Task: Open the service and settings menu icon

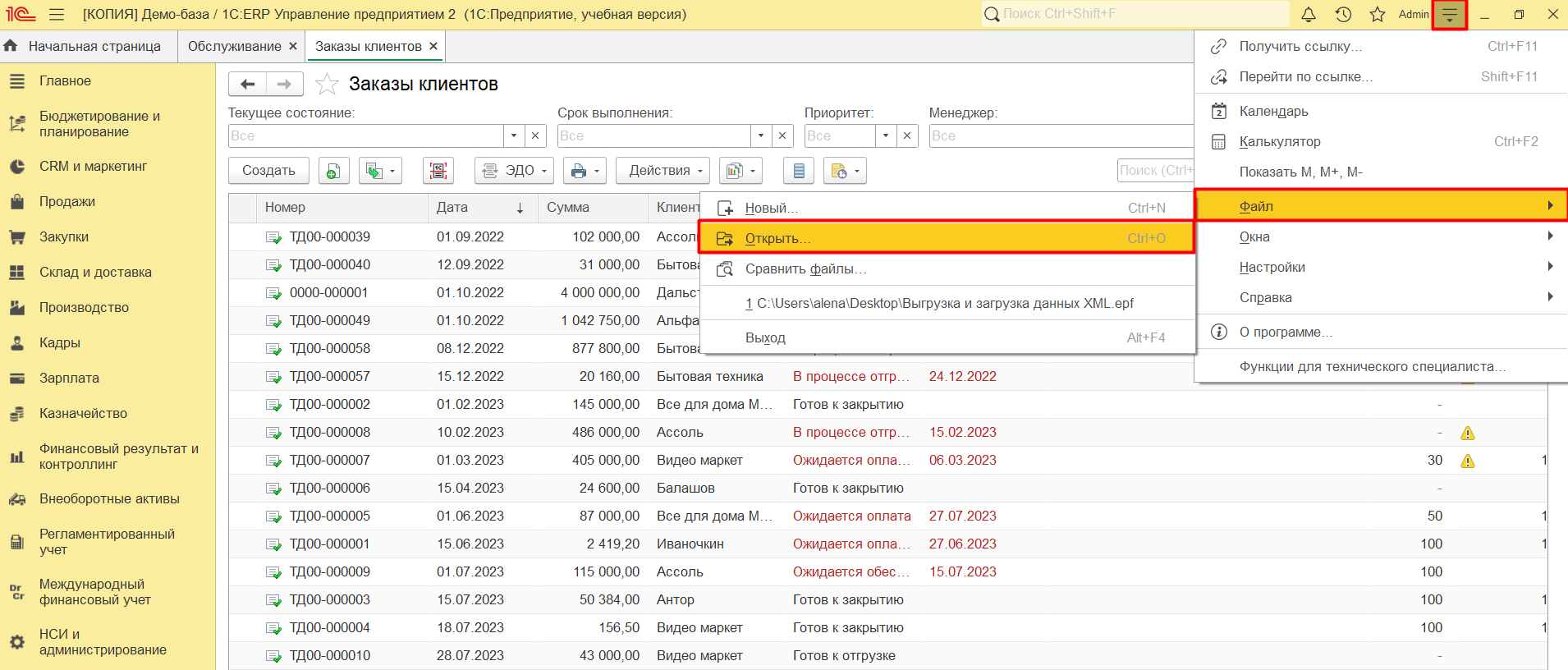Action: 1450,15
